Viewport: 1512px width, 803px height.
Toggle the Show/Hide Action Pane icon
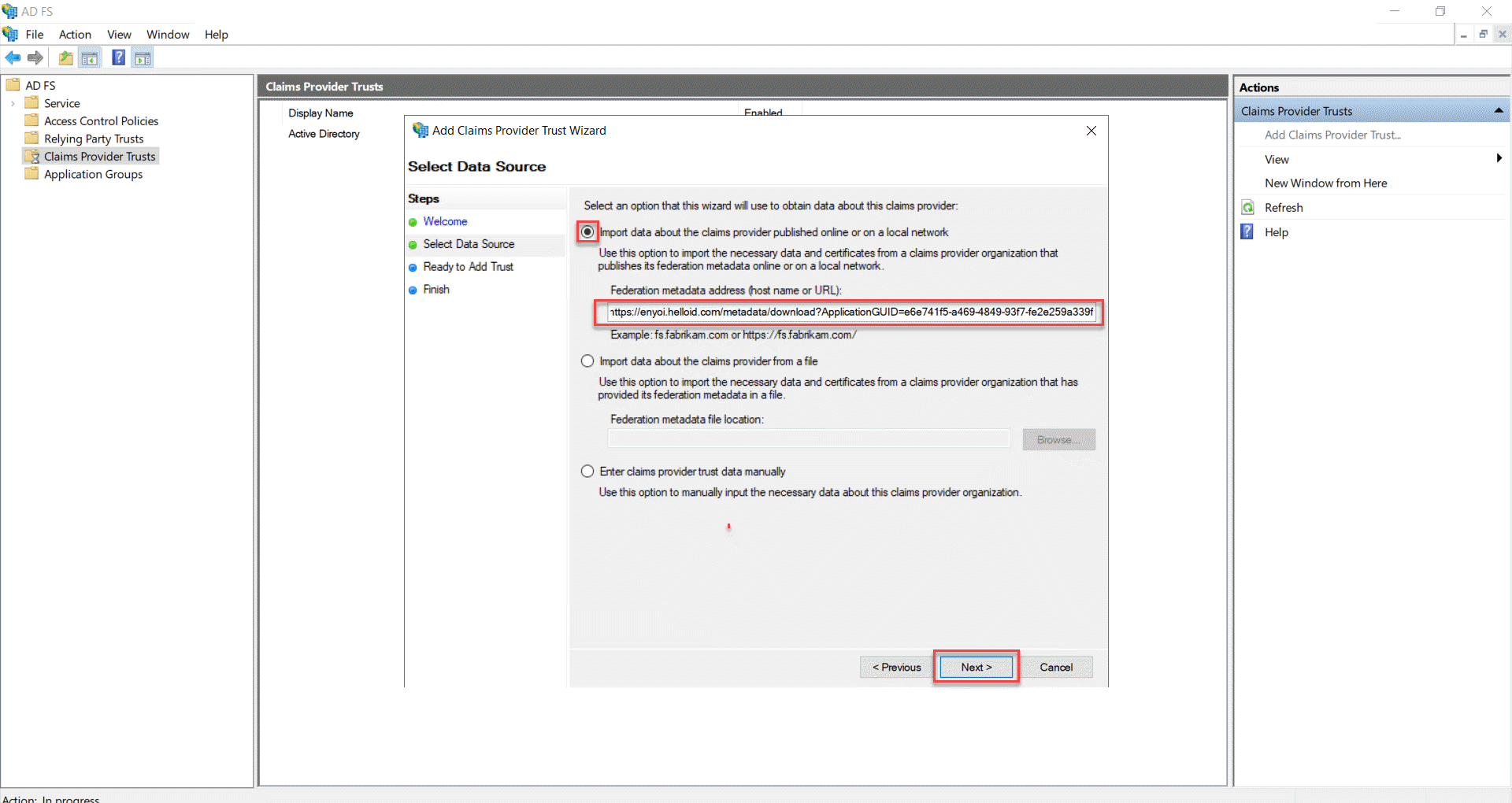(143, 57)
